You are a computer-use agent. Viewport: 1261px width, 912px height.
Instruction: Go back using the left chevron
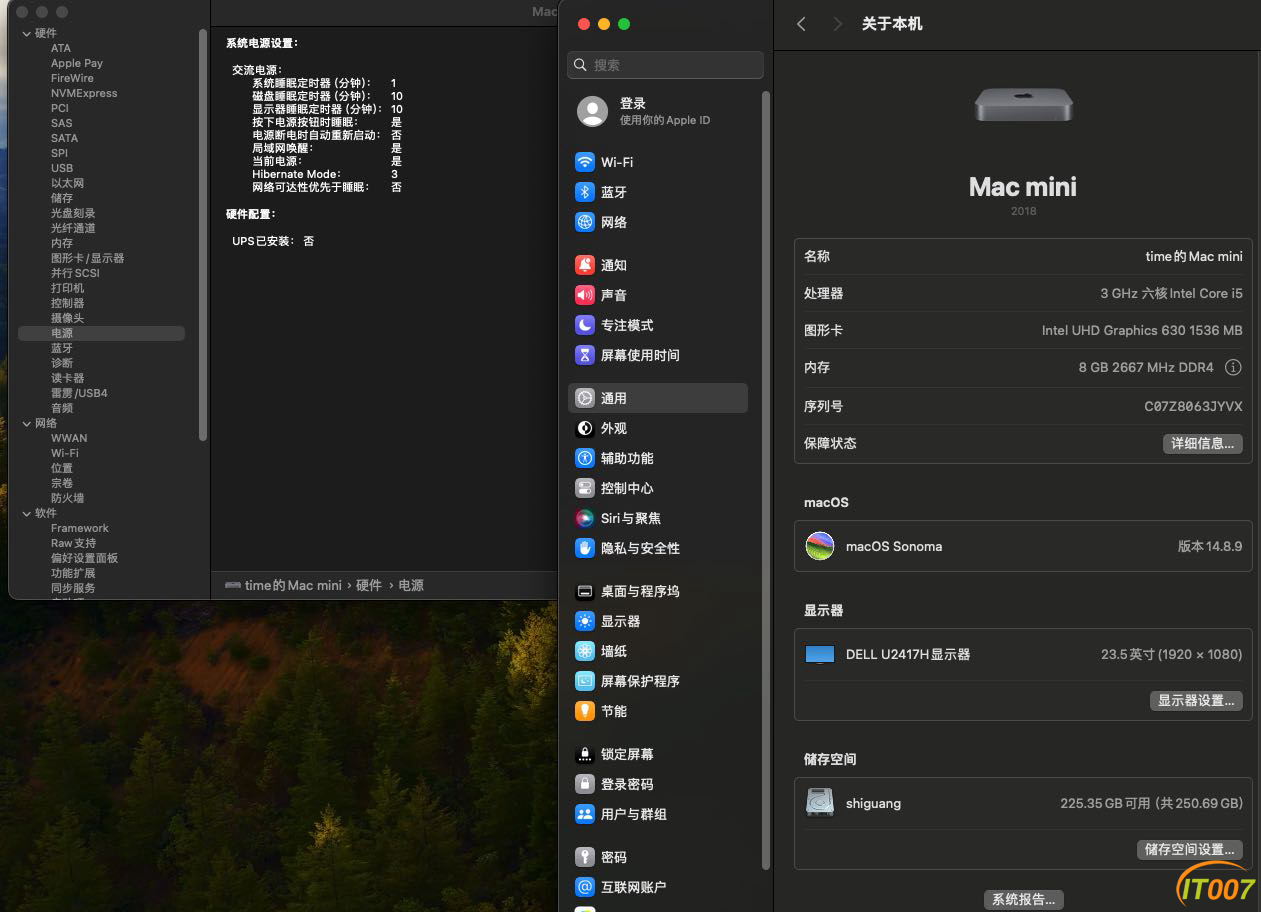tap(801, 24)
